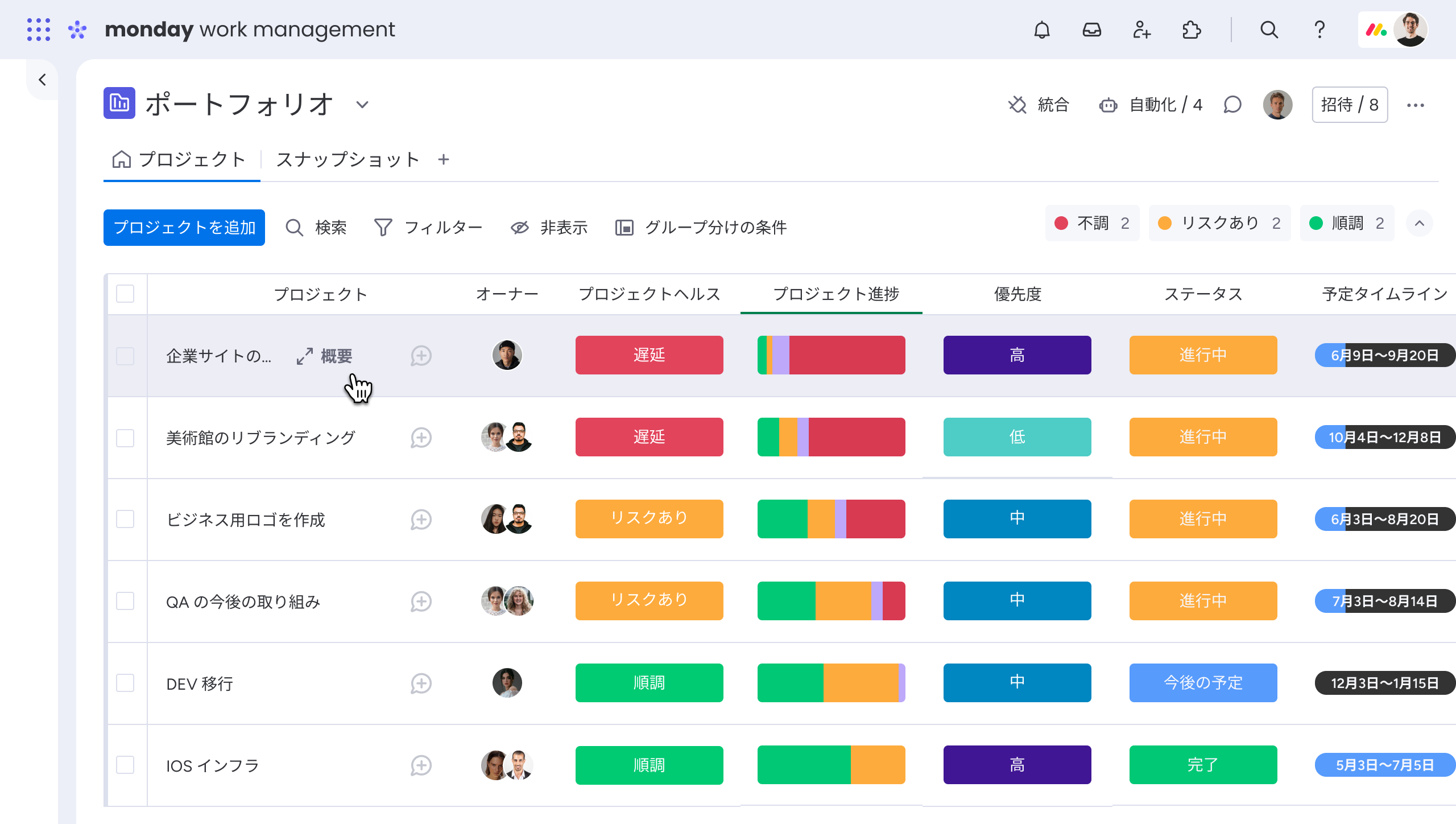Open the board discussion speech bubble icon
The height and width of the screenshot is (824, 1456).
pyautogui.click(x=1232, y=105)
